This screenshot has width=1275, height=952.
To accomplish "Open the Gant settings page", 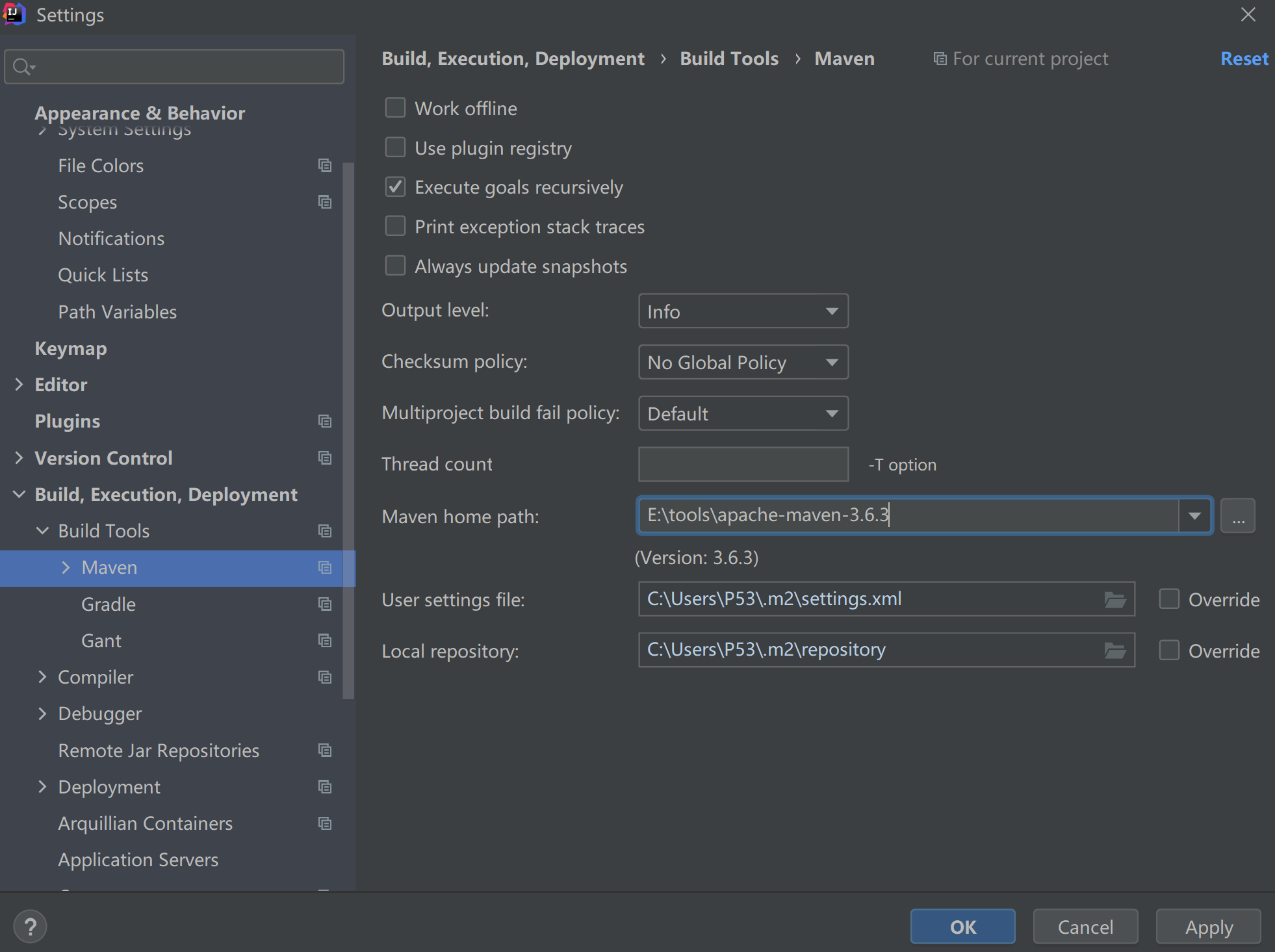I will 101,641.
